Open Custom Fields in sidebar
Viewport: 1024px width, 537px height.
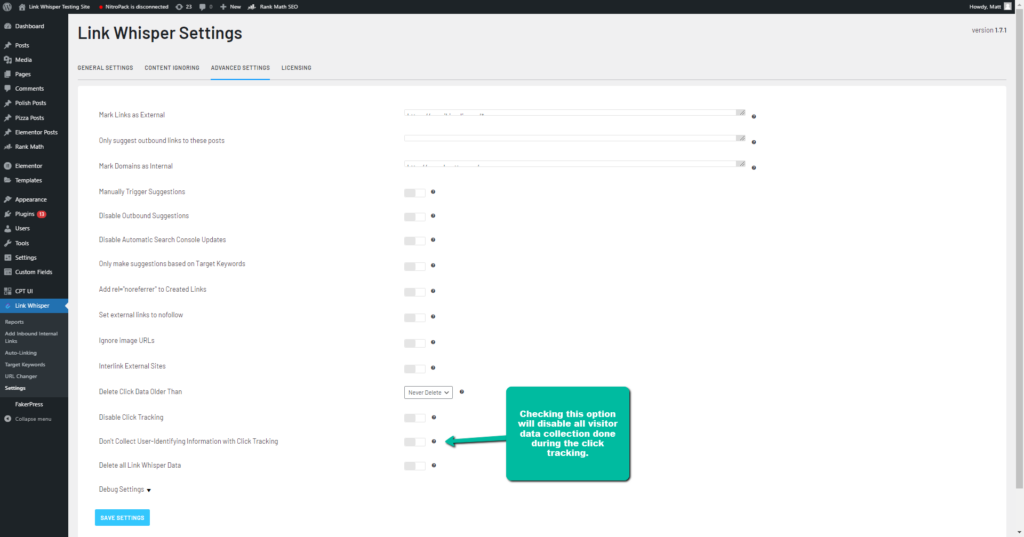coord(33,272)
